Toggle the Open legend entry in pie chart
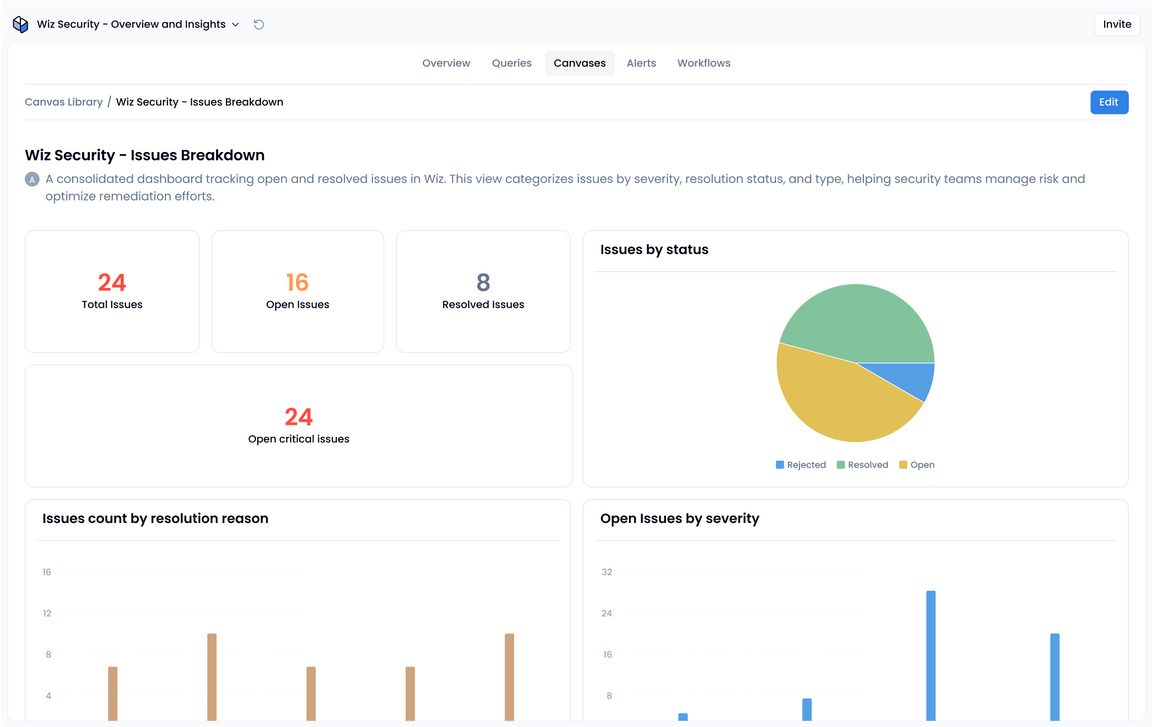 tap(917, 465)
